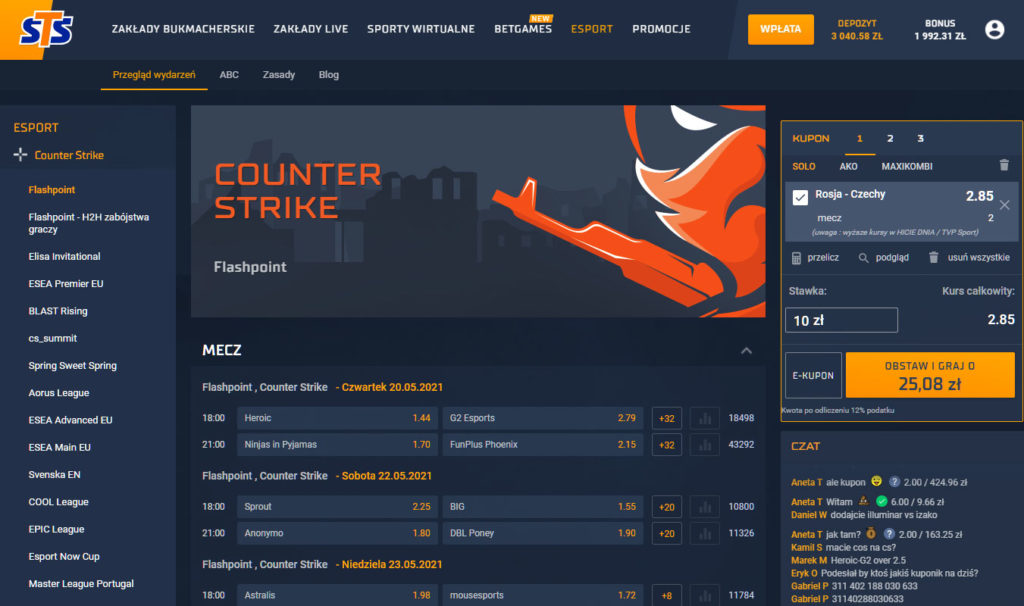The height and width of the screenshot is (606, 1024).
Task: Open statistics icon for Anonymo vs DBL Poney
Action: tap(705, 534)
